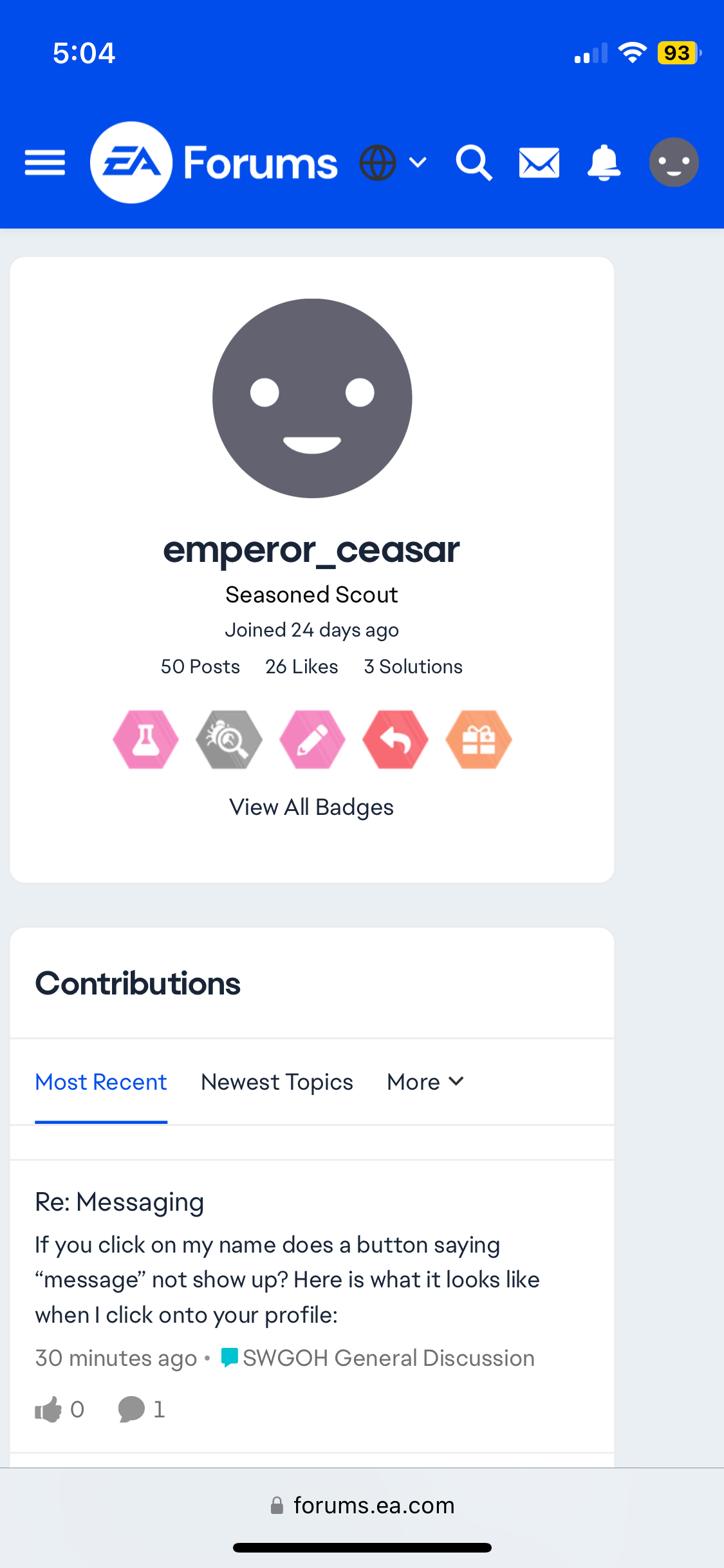The image size is (724, 1568).
Task: Open the hamburger navigation menu
Action: 45,162
